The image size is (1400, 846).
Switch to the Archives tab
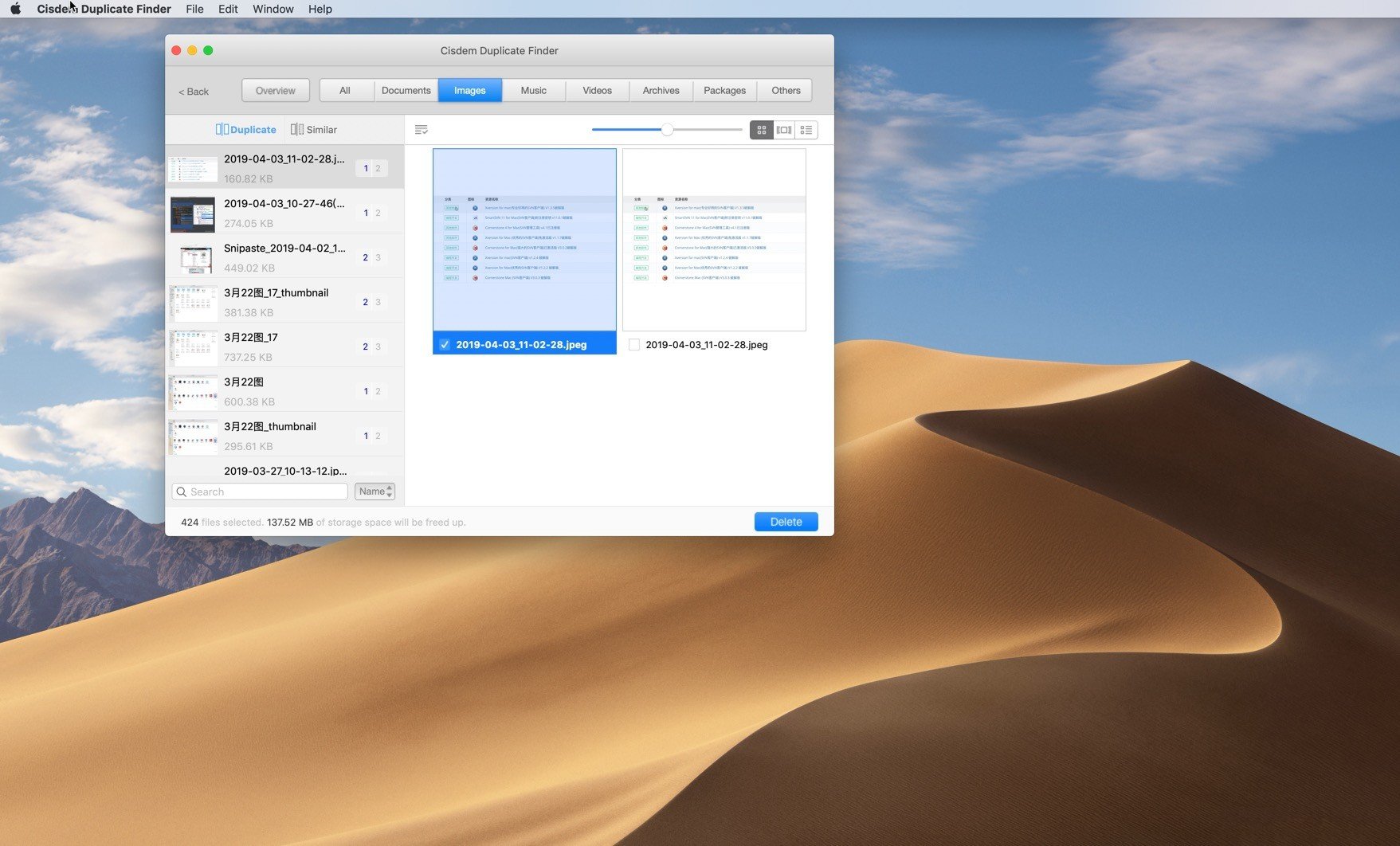[661, 90]
